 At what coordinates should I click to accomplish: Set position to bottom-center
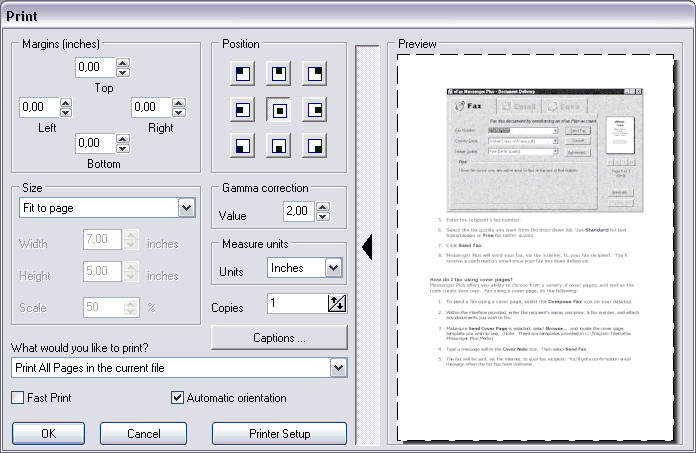278,146
